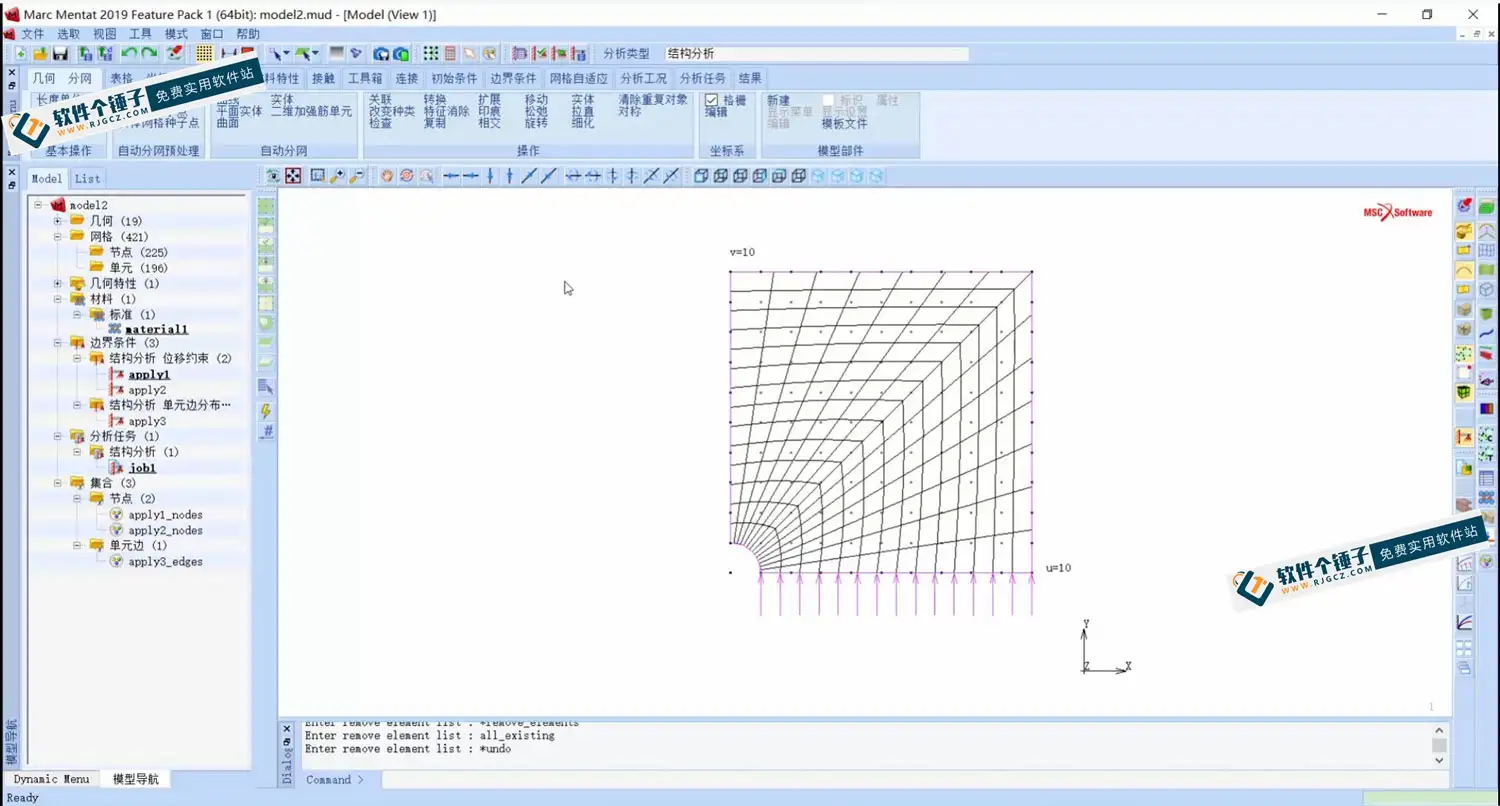Image resolution: width=1500 pixels, height=806 pixels.
Task: Click the Zoom in magnifier icon
Action: (337, 176)
